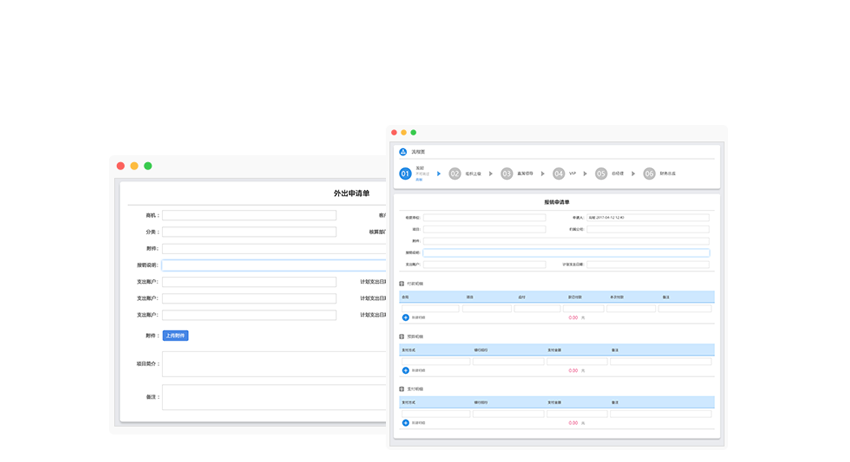This screenshot has height=462, width=850.
Task: Select step 02 in the process flow
Action: tap(455, 174)
